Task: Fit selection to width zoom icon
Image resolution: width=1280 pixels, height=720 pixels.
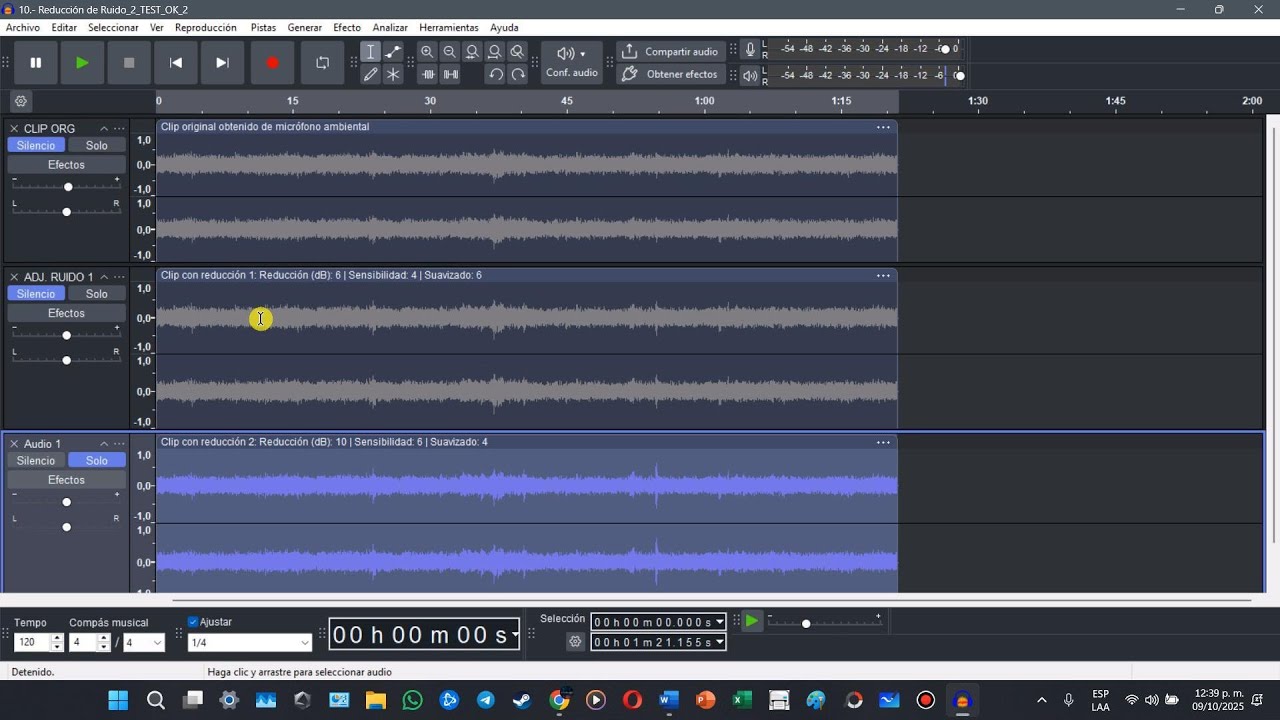Action: pyautogui.click(x=472, y=52)
